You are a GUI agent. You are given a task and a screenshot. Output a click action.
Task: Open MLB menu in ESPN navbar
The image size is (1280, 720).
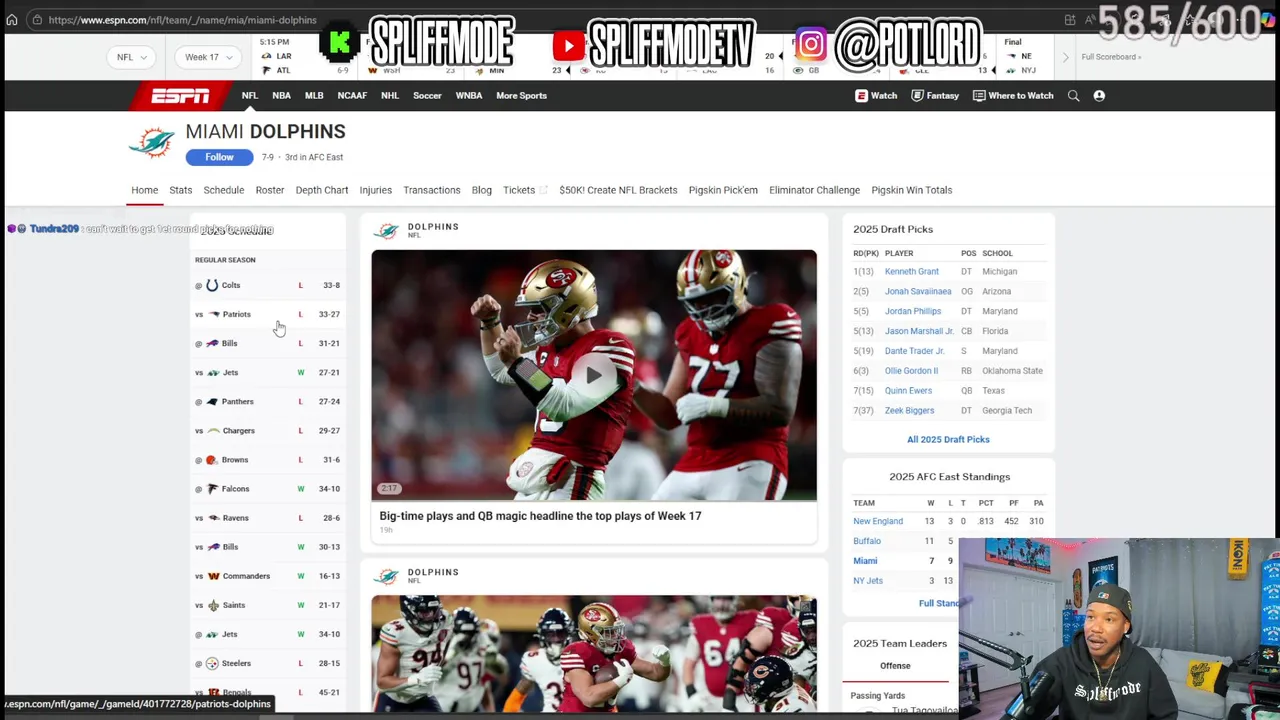(314, 96)
